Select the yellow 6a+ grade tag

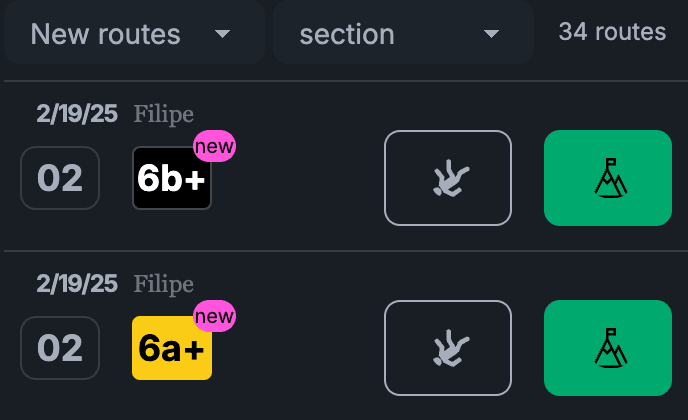(x=172, y=348)
